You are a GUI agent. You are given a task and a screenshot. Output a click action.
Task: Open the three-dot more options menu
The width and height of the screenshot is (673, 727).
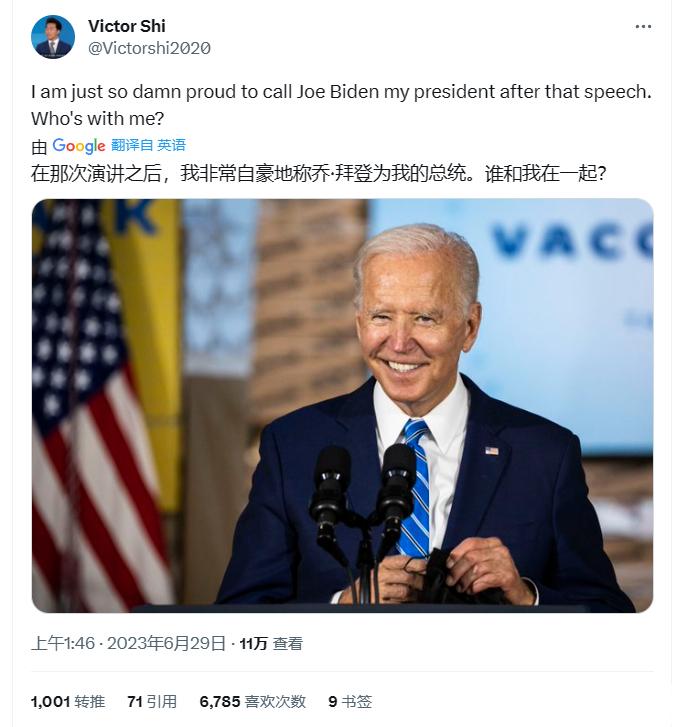pyautogui.click(x=643, y=26)
